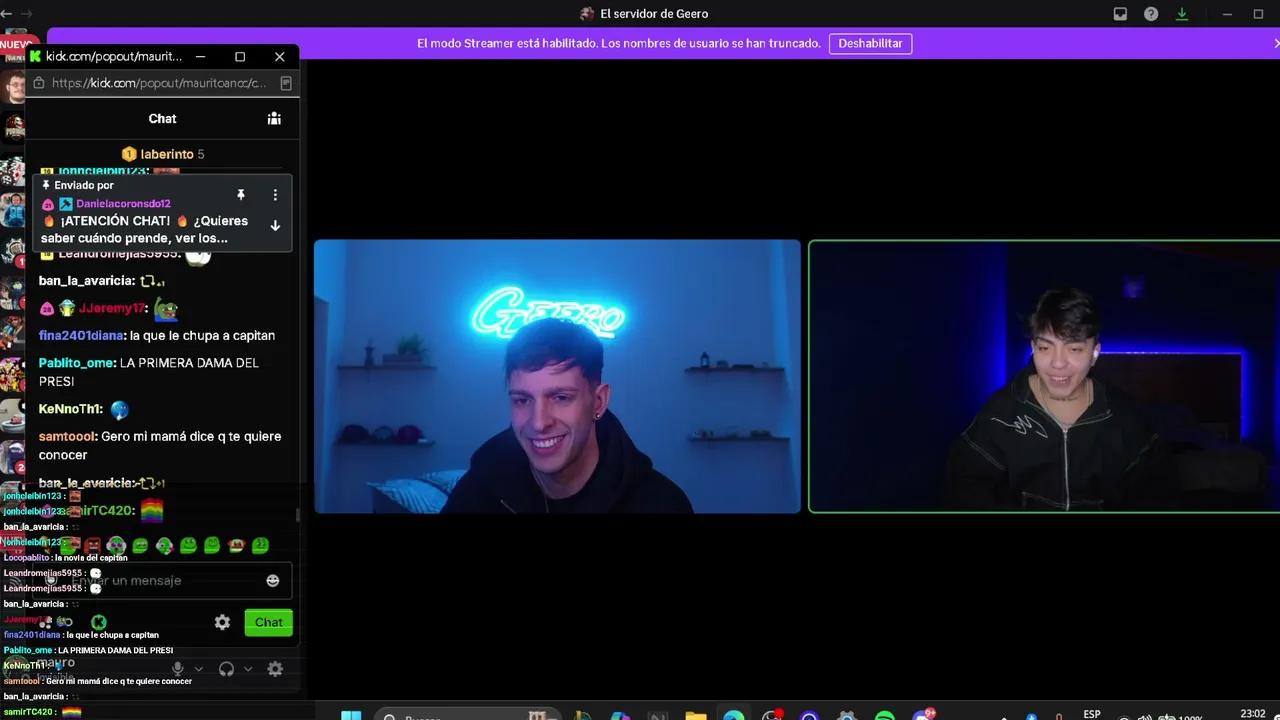
Task: Open Microsoft Edge from the taskbar
Action: coord(734,715)
